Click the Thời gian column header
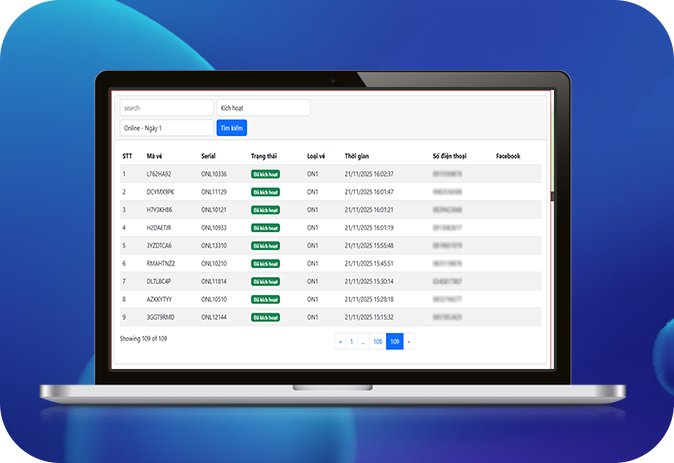Image resolution: width=674 pixels, height=463 pixels. coord(358,156)
